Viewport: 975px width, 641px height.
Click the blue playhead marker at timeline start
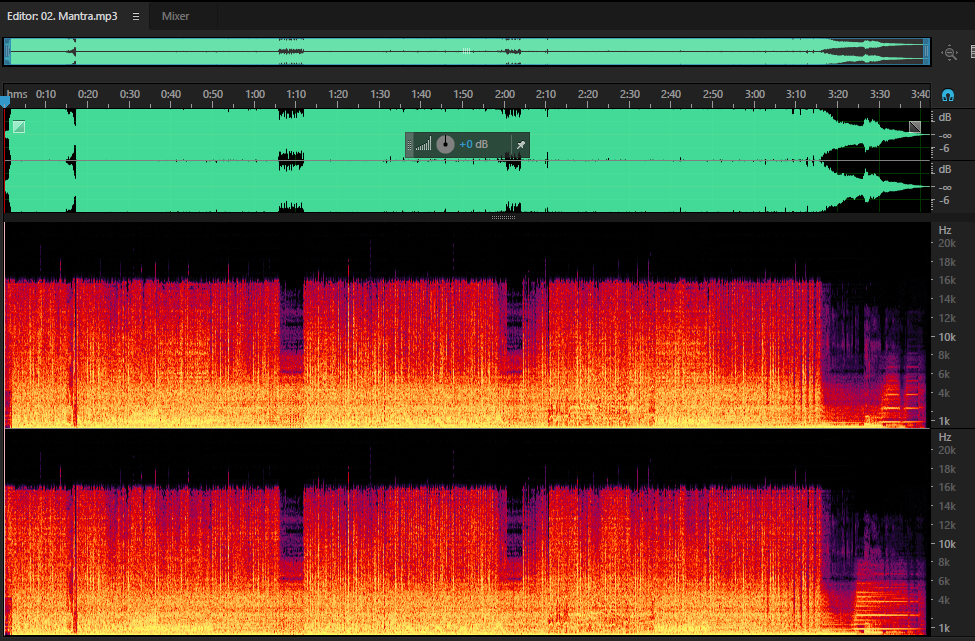pyautogui.click(x=5, y=100)
